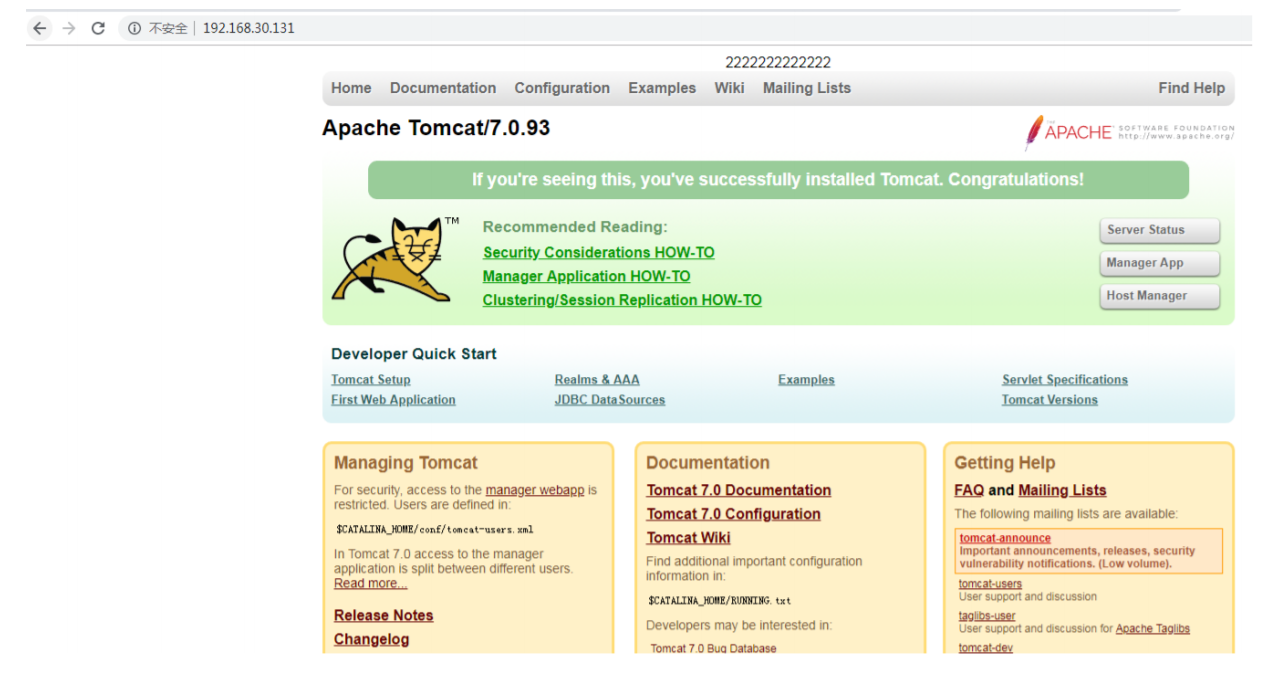Open the JDBC DataSources link
This screenshot has height=690, width=1266.
[610, 400]
